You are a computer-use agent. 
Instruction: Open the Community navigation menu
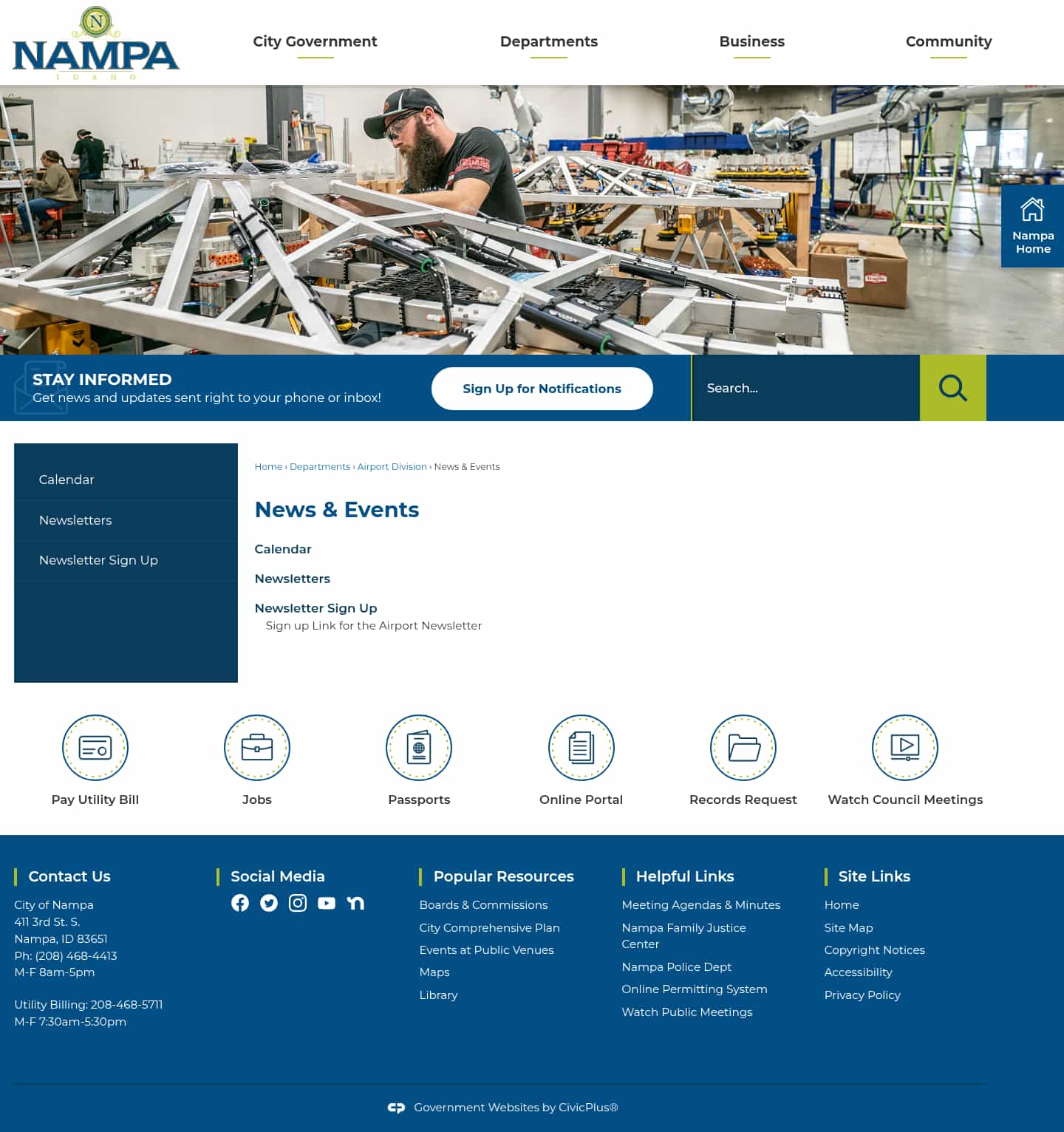949,41
